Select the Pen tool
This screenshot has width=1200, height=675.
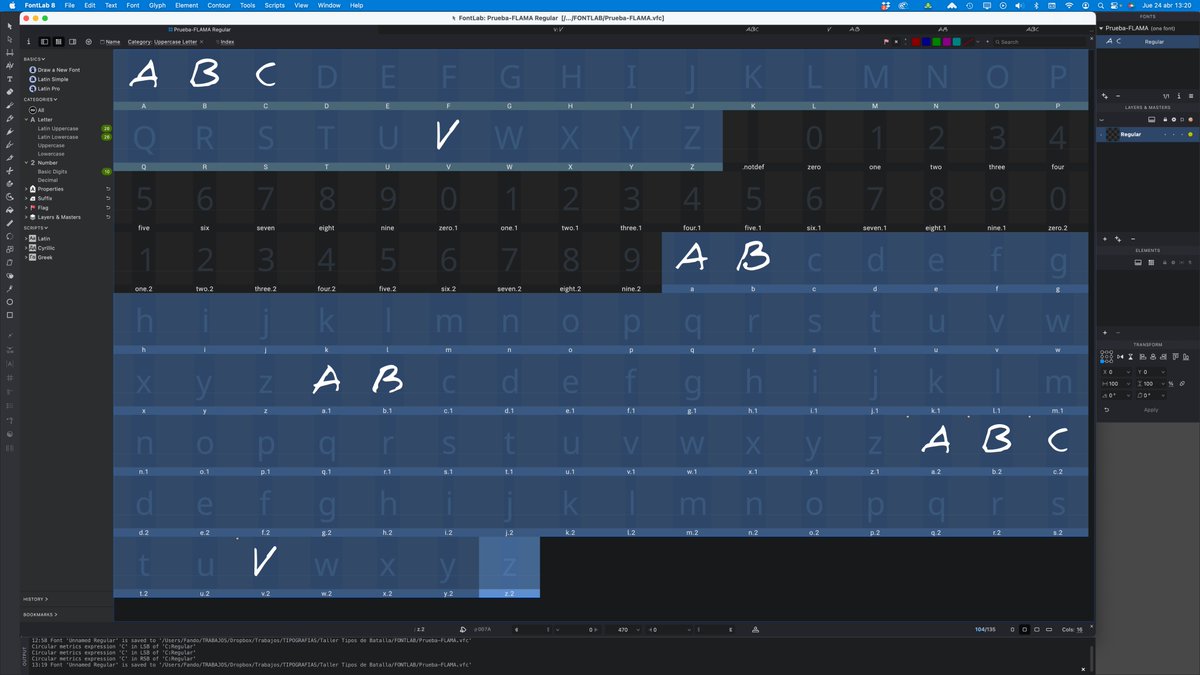click(9, 145)
